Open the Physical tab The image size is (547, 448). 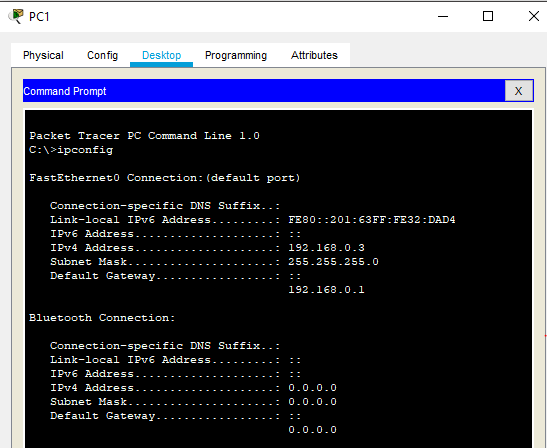tap(43, 55)
